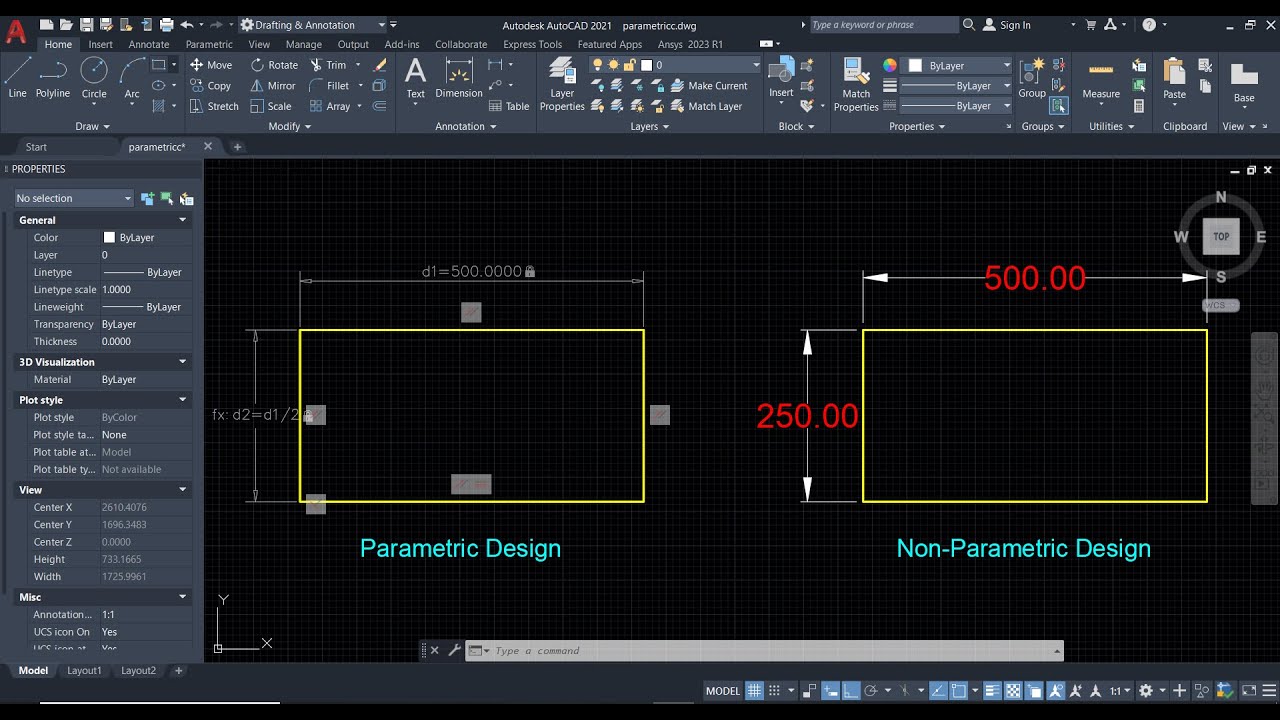1280x720 pixels.
Task: Open the Manage ribbon tab
Action: tap(304, 44)
